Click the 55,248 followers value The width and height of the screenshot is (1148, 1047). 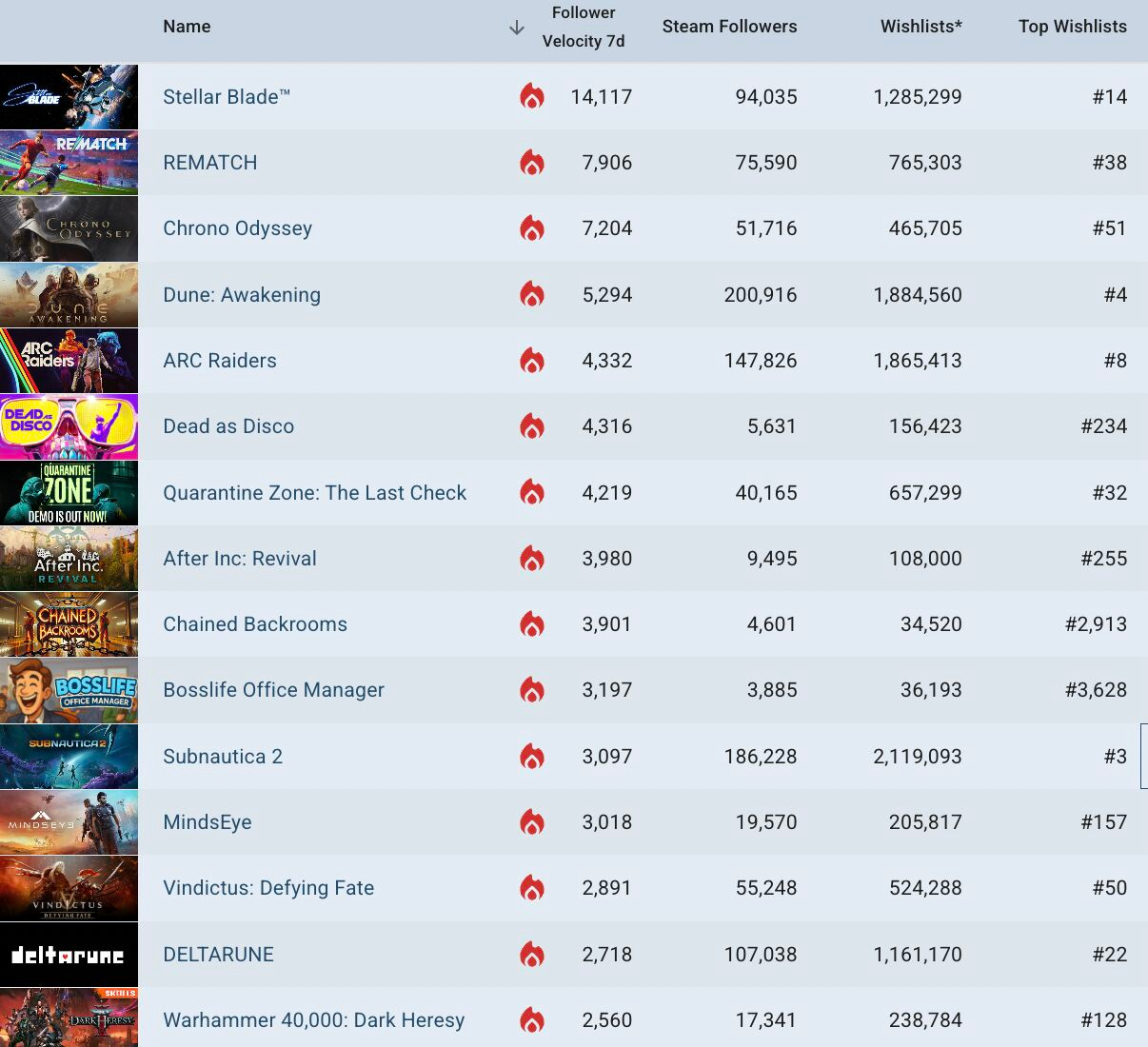(x=766, y=888)
